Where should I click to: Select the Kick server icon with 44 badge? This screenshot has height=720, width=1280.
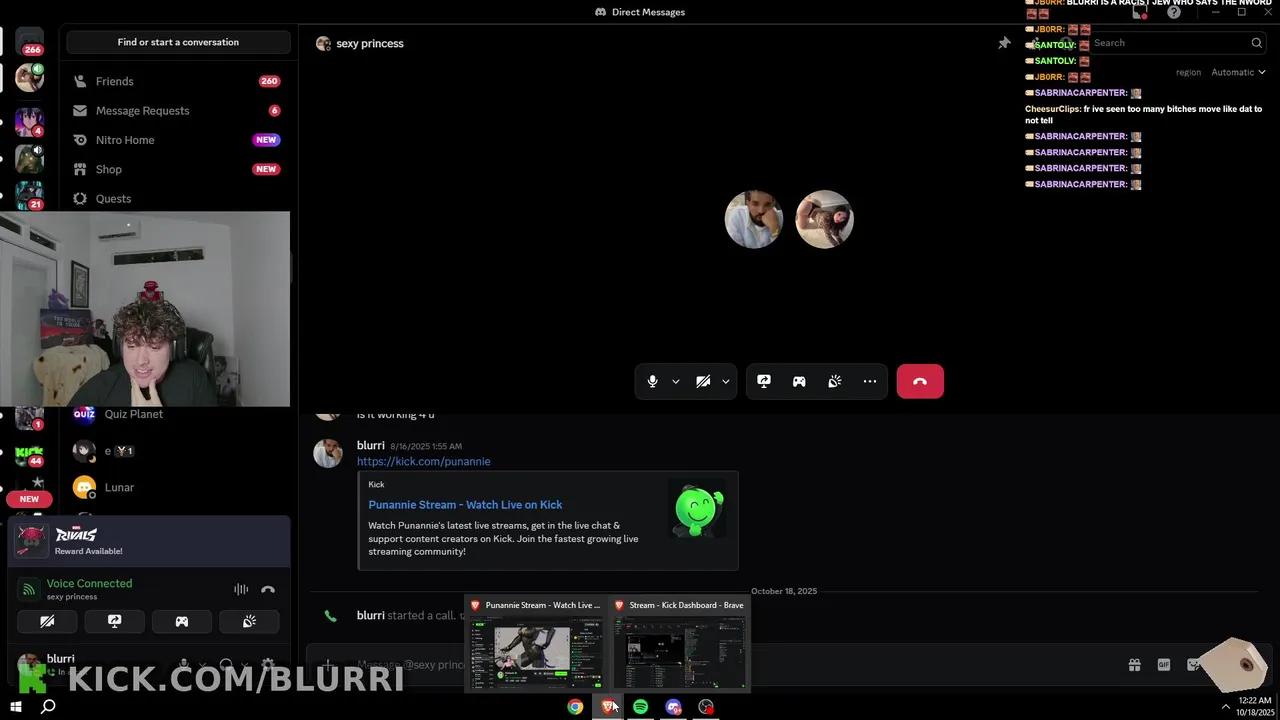coord(29,455)
